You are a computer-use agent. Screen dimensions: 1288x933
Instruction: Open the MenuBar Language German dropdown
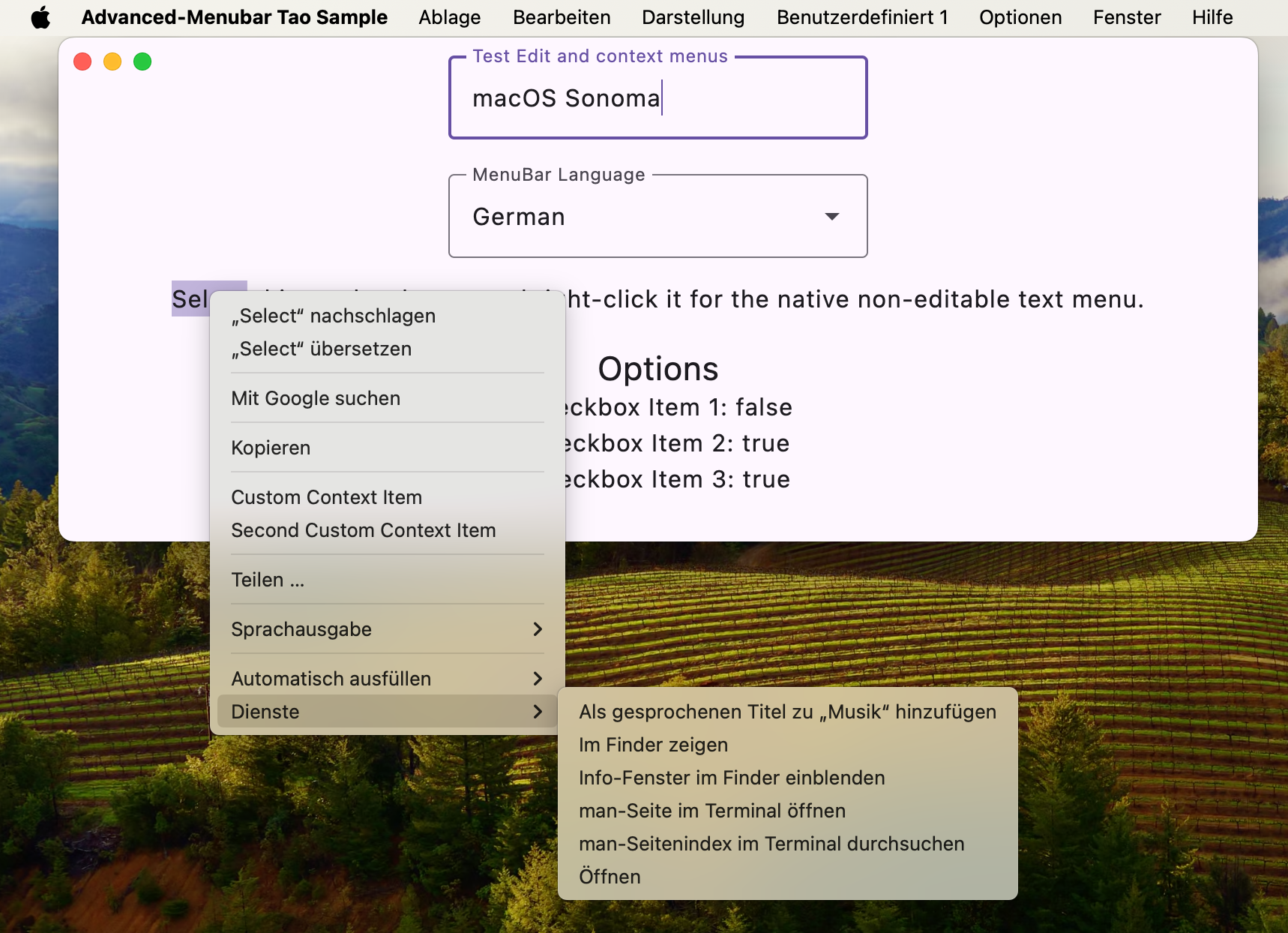click(658, 217)
